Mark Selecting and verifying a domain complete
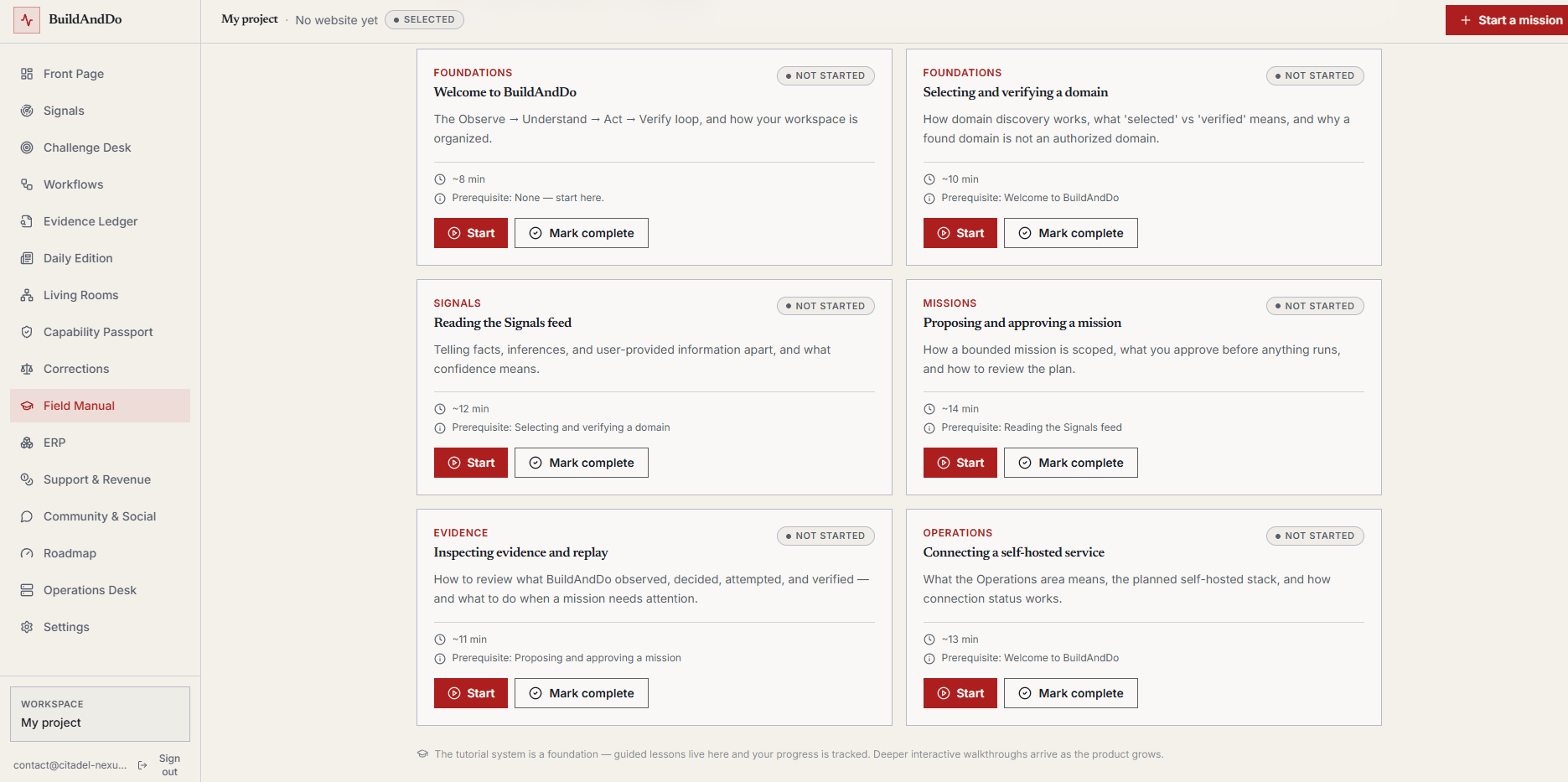Viewport: 1568px width, 782px height. tap(1071, 233)
